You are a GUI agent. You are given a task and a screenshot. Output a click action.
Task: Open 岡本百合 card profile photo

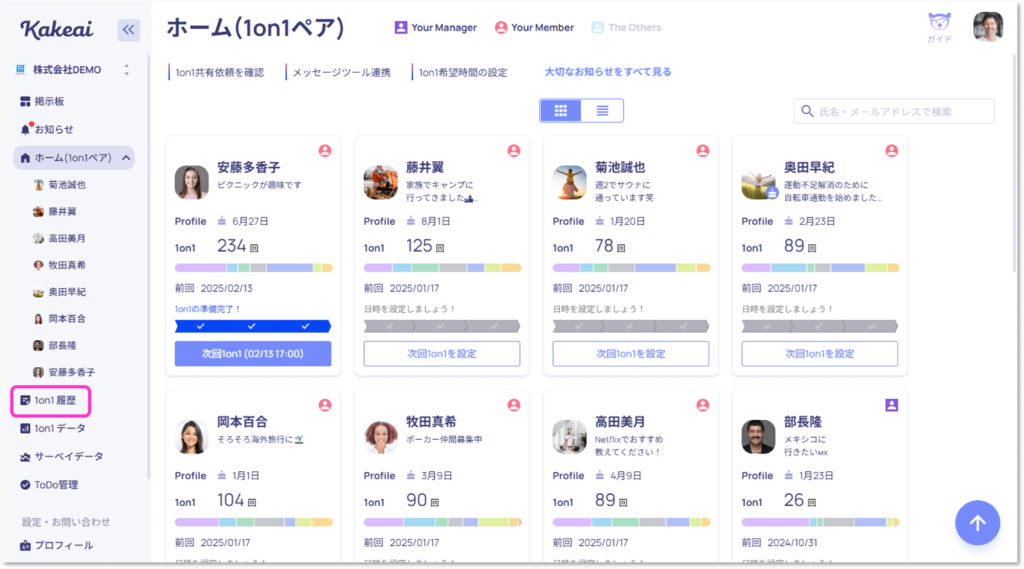191,437
